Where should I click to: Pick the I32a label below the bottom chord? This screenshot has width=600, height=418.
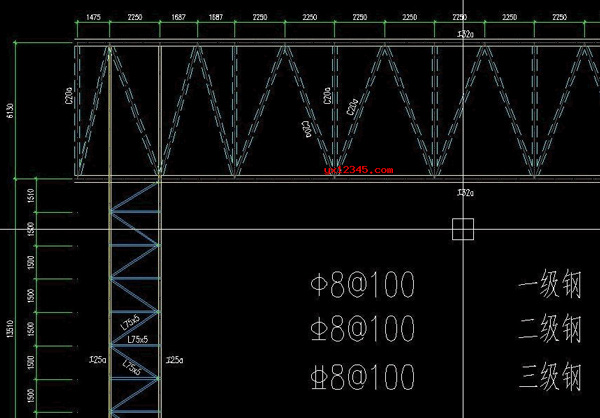(465, 193)
